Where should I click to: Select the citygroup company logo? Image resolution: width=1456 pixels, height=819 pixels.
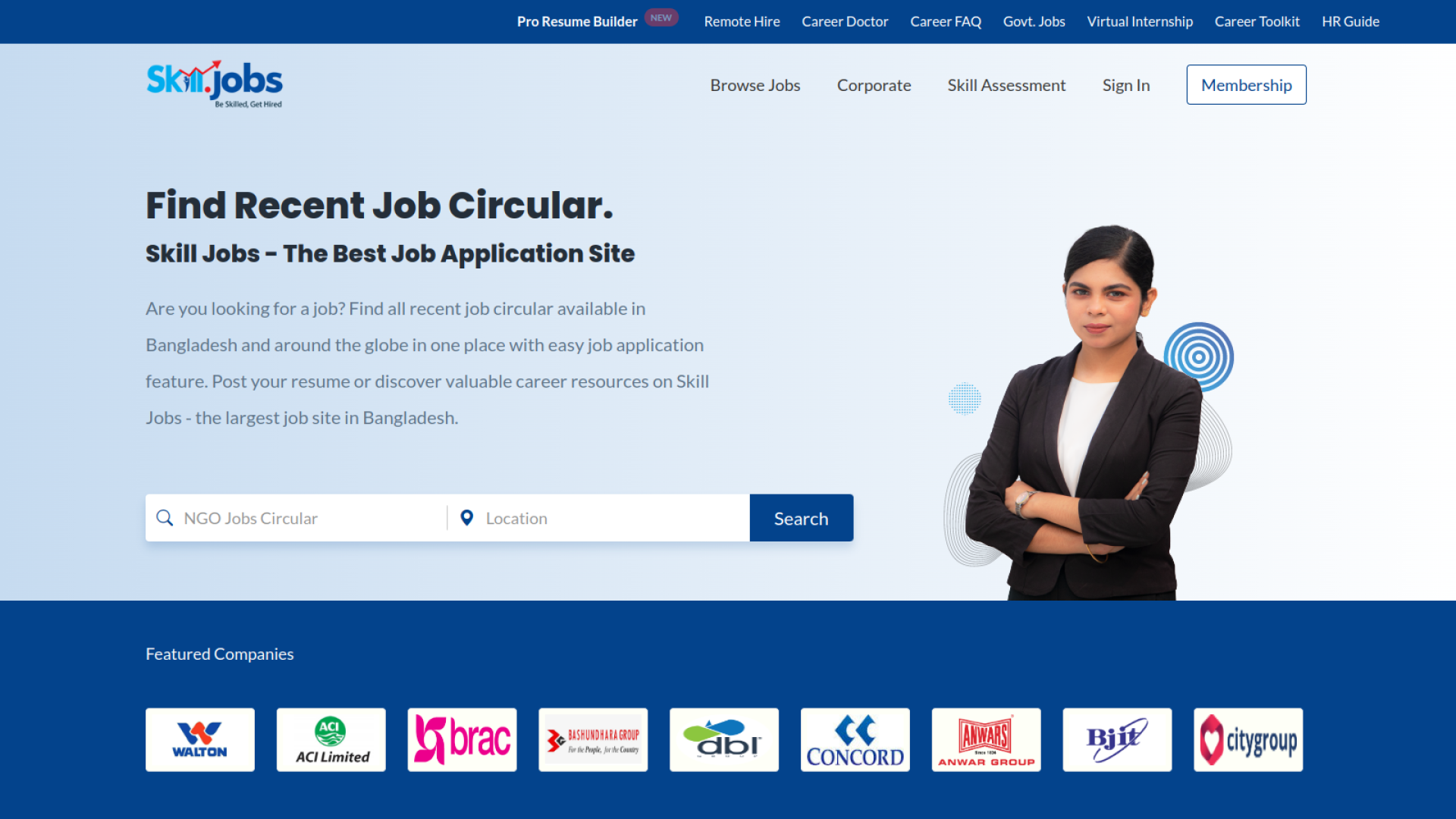tap(1248, 740)
